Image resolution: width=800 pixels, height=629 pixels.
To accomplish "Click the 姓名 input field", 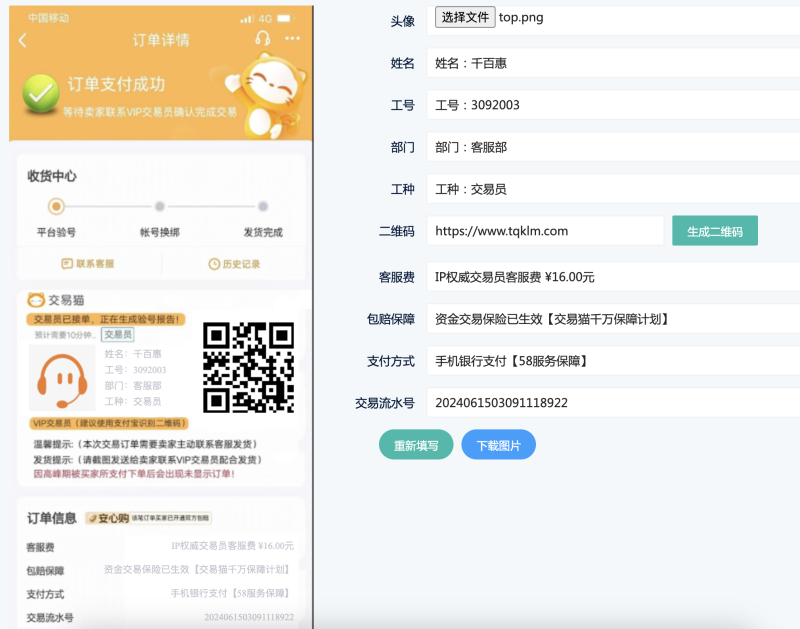I will [613, 63].
